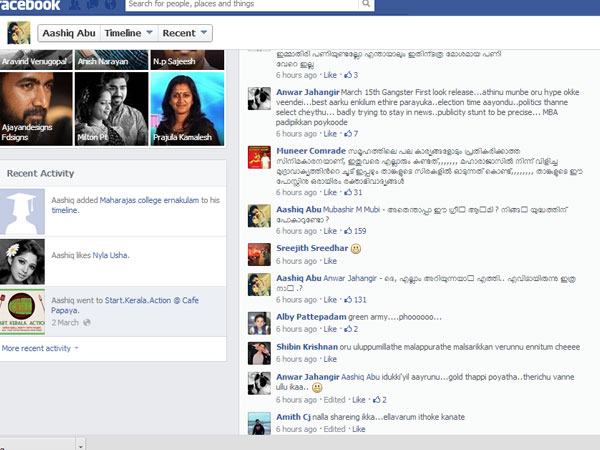Like Sreejith Sreedhar's comment
Screen dimensions: 600x450
(x=330, y=261)
